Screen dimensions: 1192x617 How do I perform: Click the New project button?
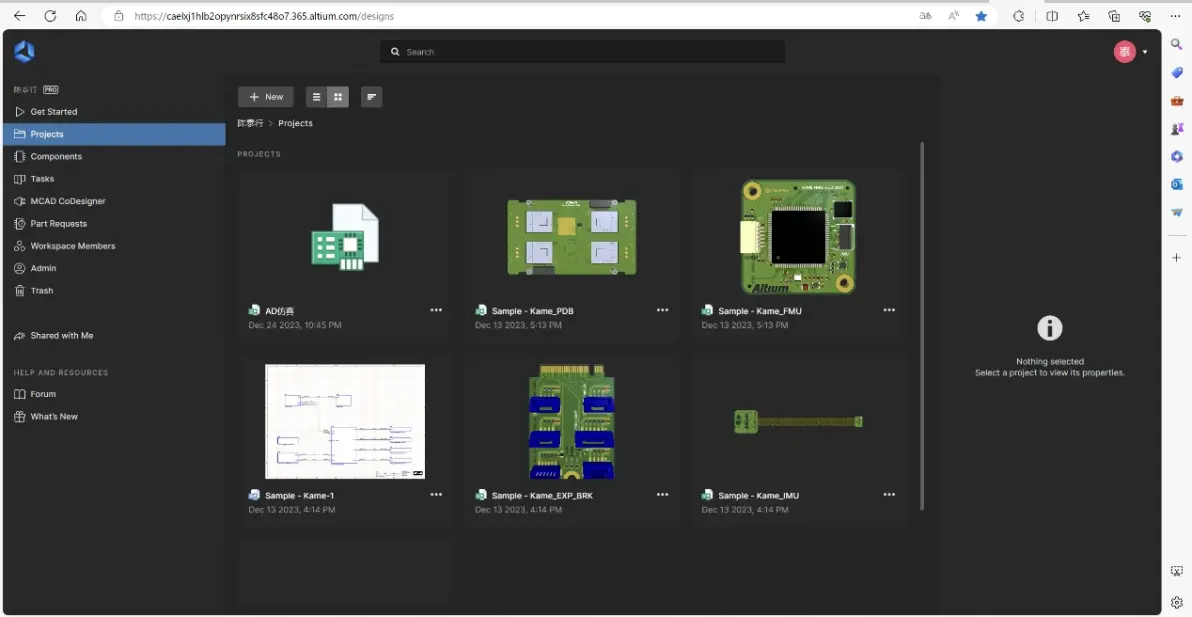[265, 97]
